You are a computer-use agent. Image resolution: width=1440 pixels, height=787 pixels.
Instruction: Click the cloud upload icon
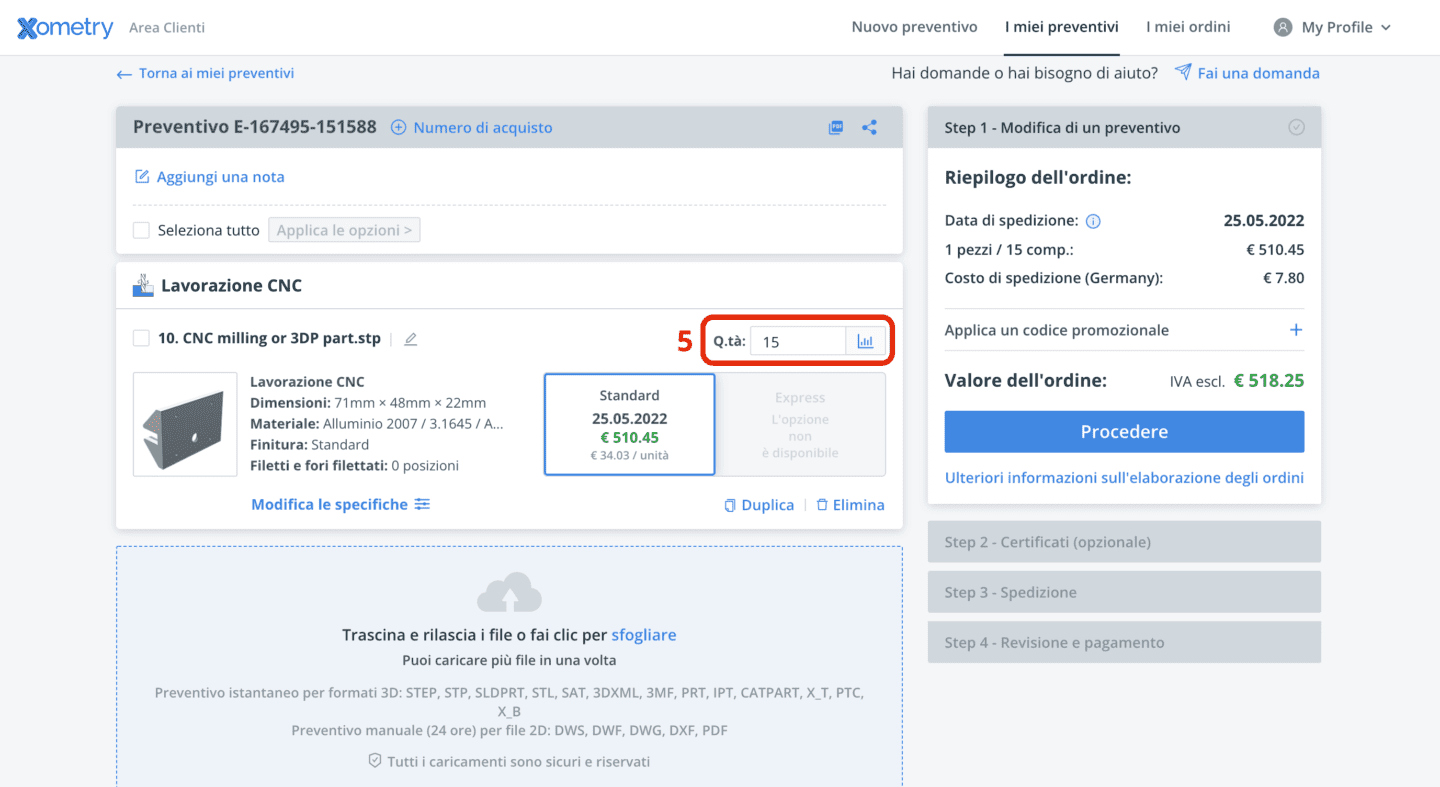pyautogui.click(x=509, y=593)
